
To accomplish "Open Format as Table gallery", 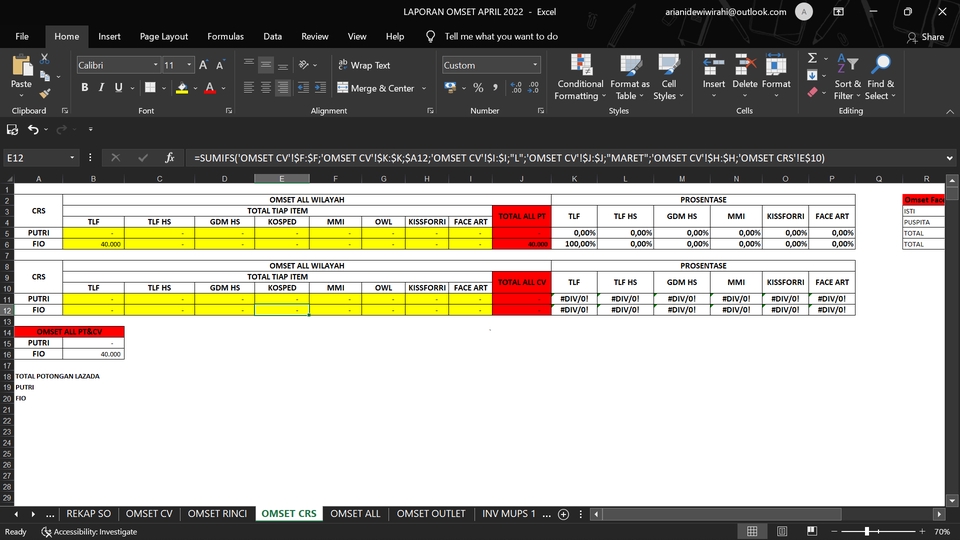I will point(630,77).
